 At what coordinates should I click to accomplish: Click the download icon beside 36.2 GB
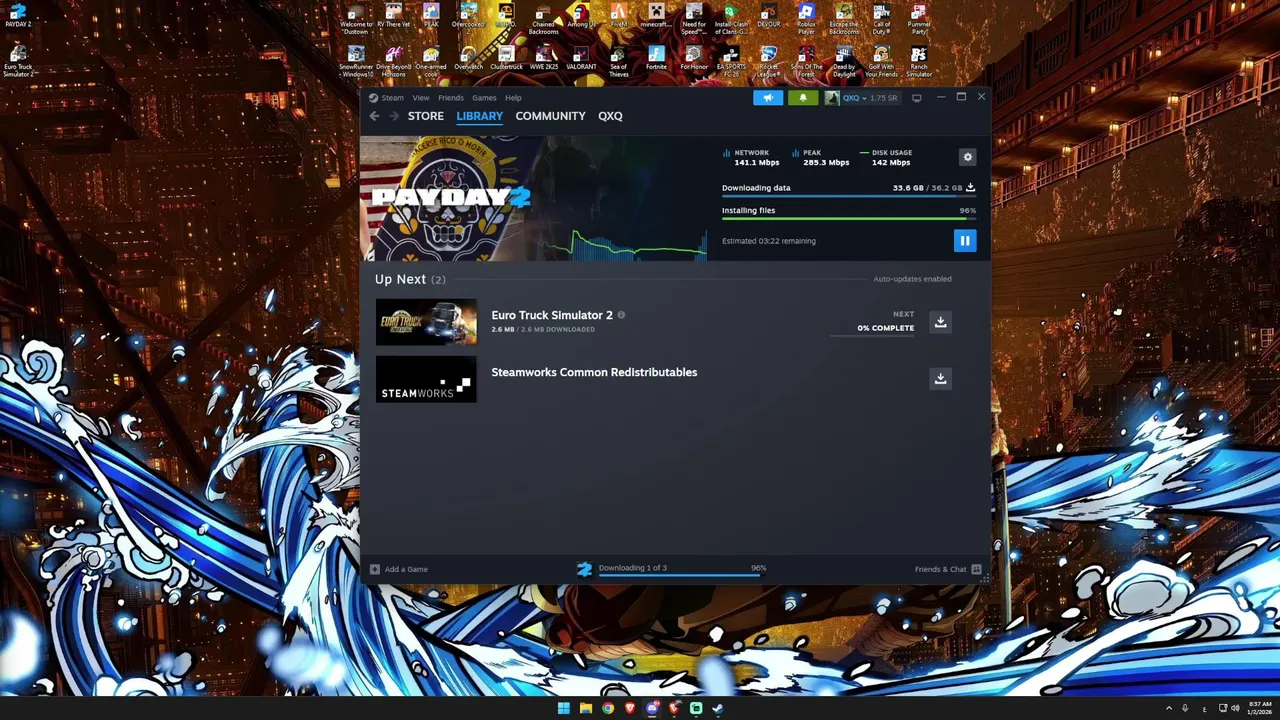970,187
